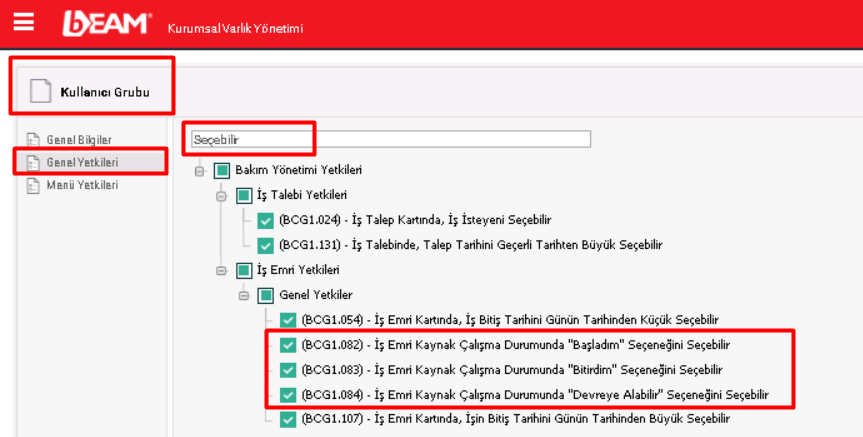This screenshot has height=437, width=863.
Task: Click the bEAM logo
Action: 107,24
